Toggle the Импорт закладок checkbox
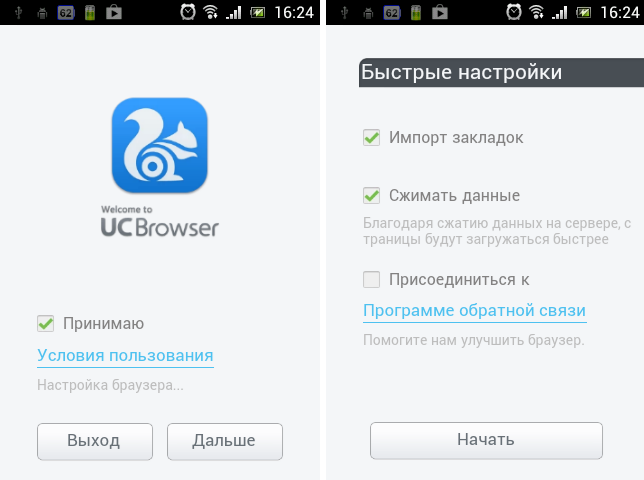 [x=371, y=138]
